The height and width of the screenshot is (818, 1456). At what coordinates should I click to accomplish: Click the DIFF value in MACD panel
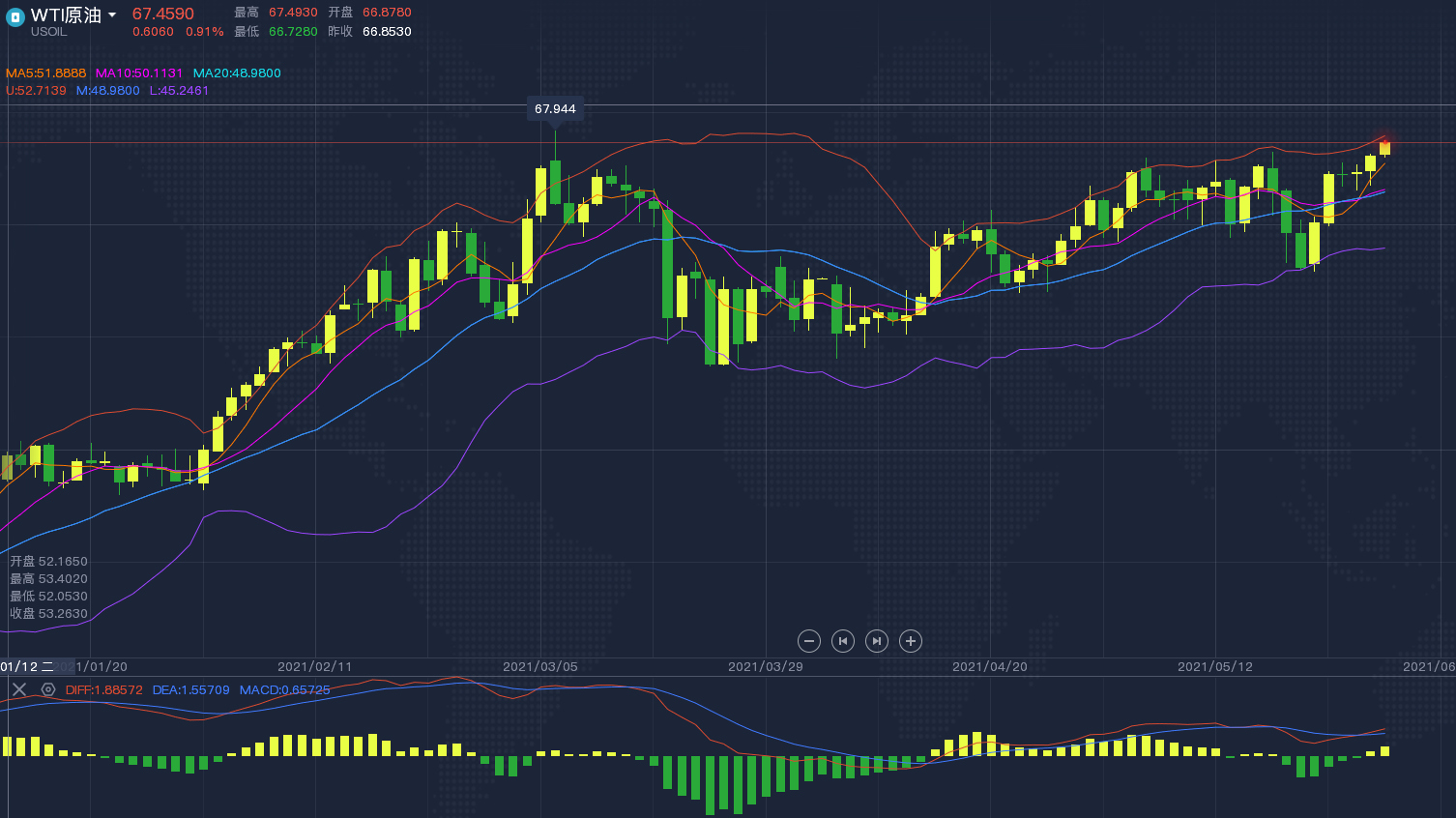coord(104,690)
